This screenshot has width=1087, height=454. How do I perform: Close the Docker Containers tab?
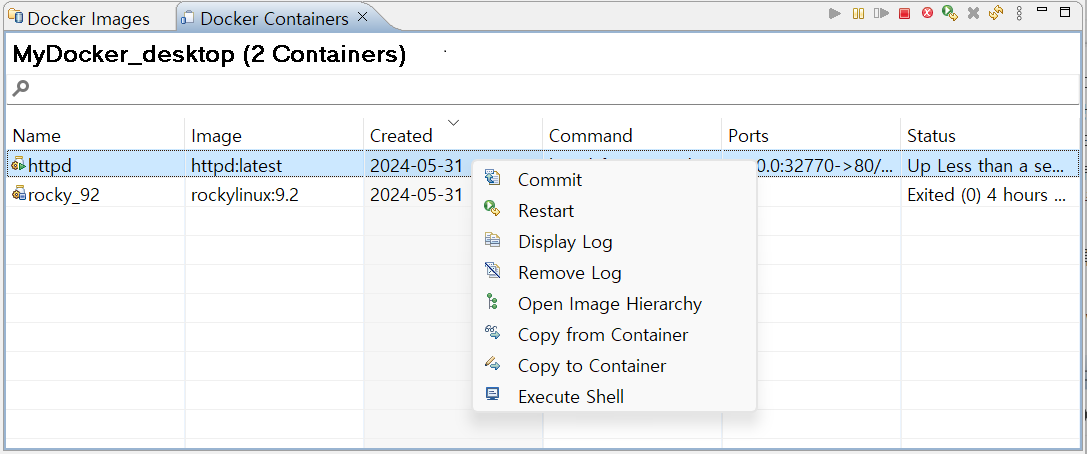362,17
